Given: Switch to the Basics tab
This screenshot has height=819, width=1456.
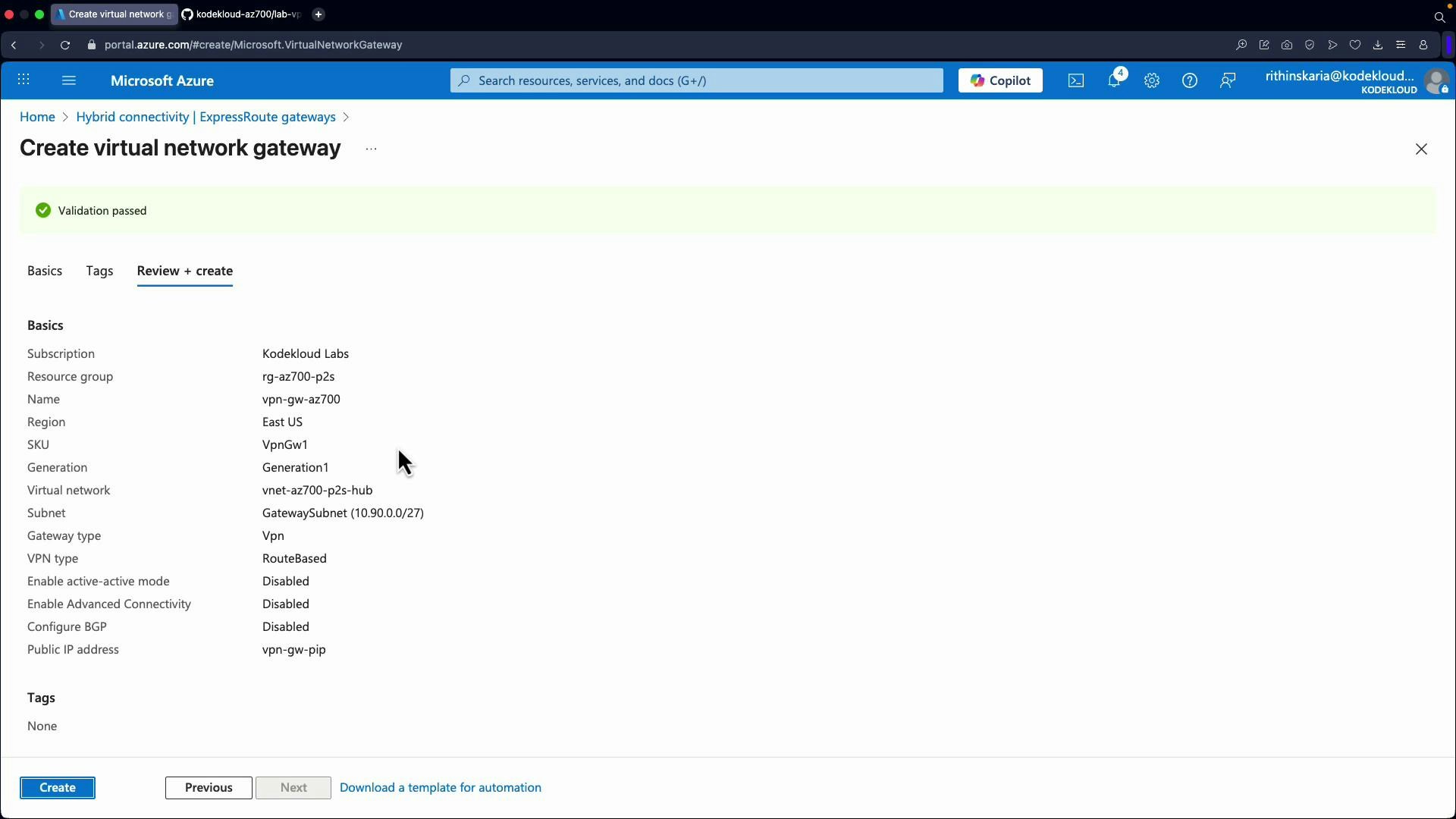Looking at the screenshot, I should click(x=45, y=271).
